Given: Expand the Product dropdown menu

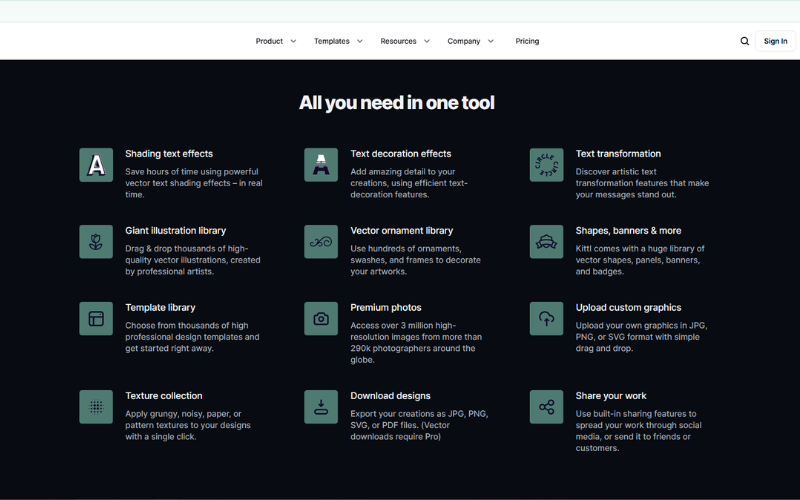Looking at the screenshot, I should click(276, 41).
